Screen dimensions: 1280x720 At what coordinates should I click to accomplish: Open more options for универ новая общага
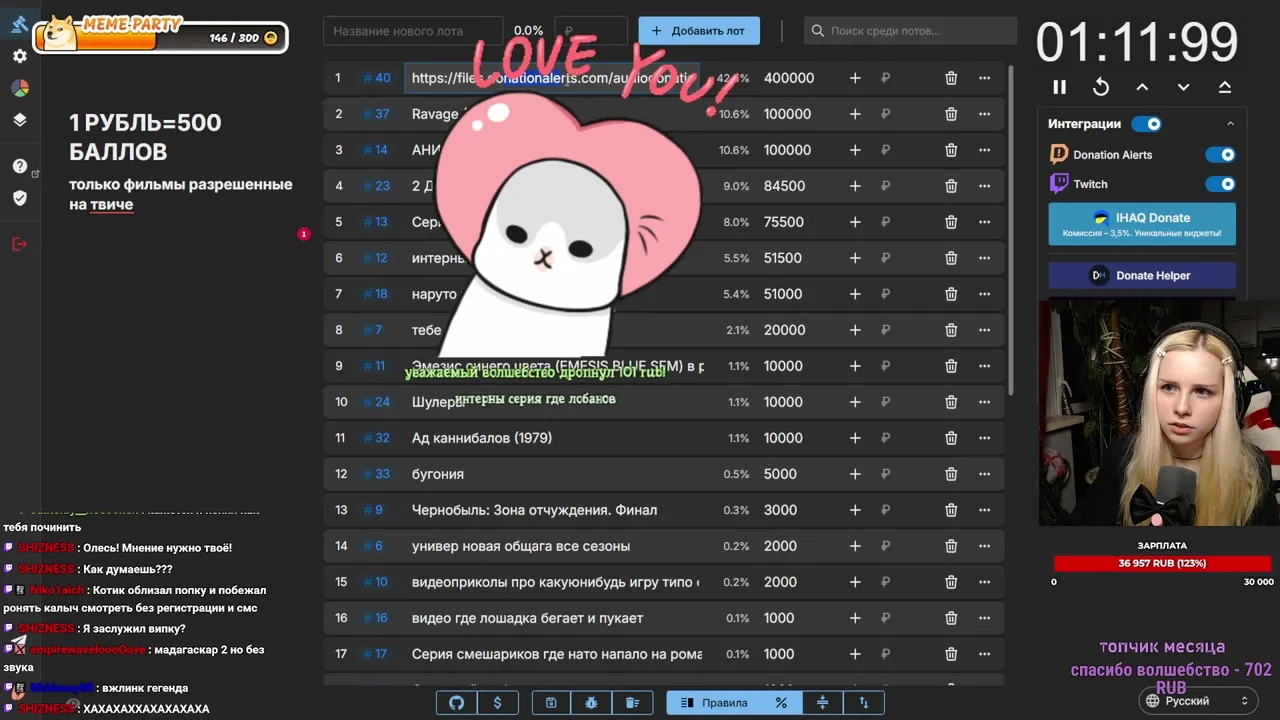[985, 546]
